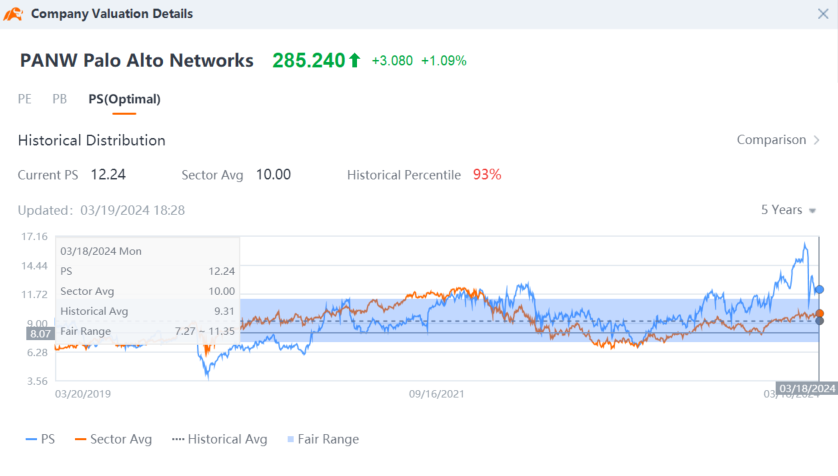Click the 93% Historical Percentile value
Screen dimensions: 838x476
click(x=487, y=175)
